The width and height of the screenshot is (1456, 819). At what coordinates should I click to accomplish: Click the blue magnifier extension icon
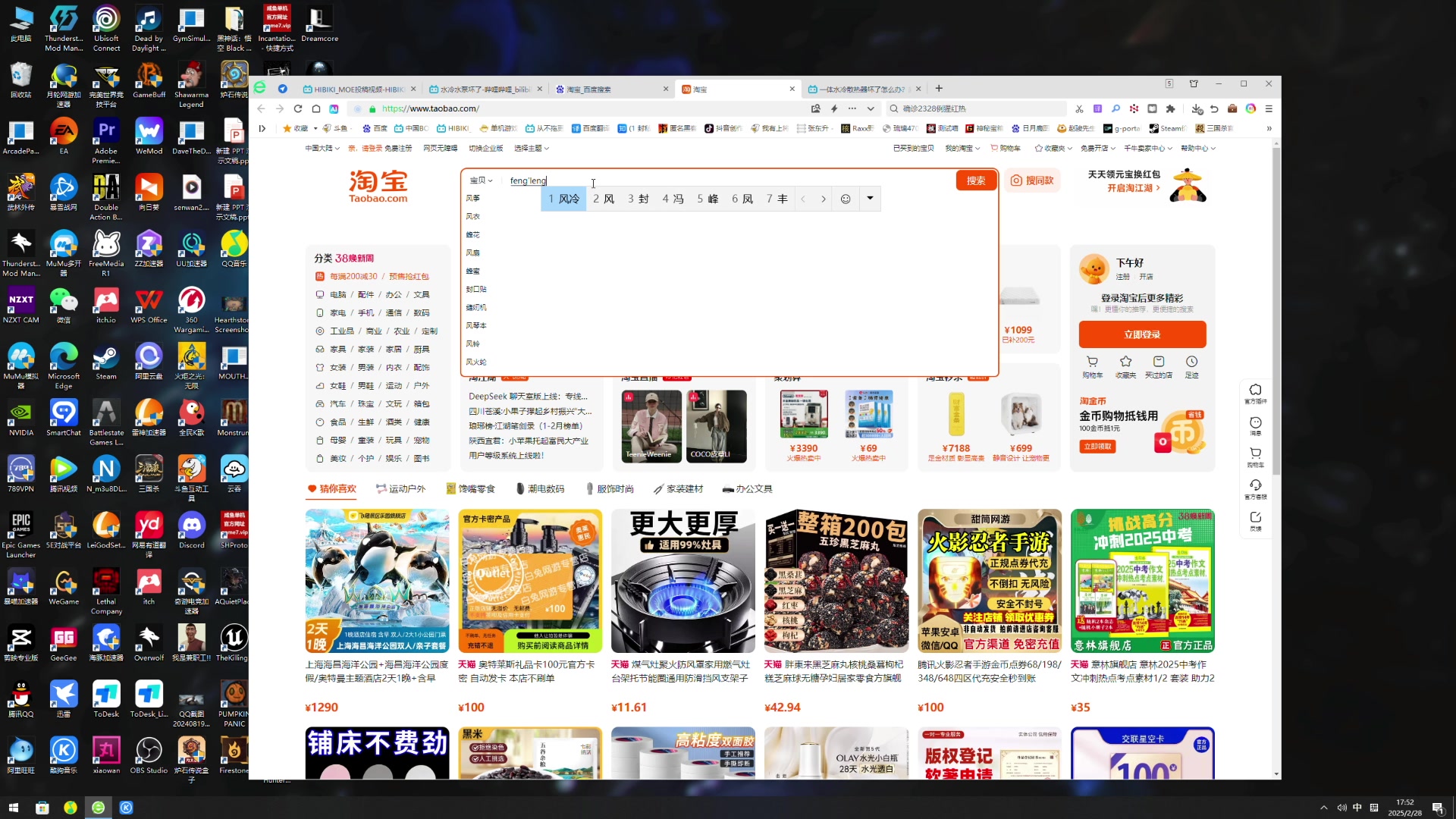1116,108
